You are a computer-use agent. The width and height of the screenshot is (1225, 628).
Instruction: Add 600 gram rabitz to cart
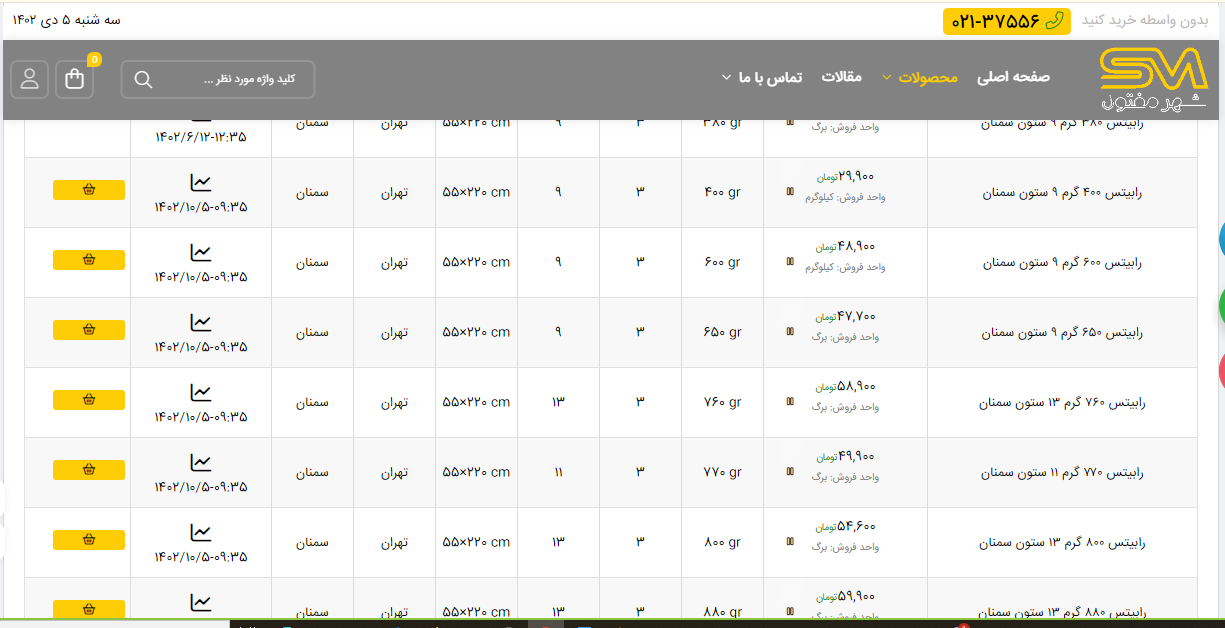point(89,260)
